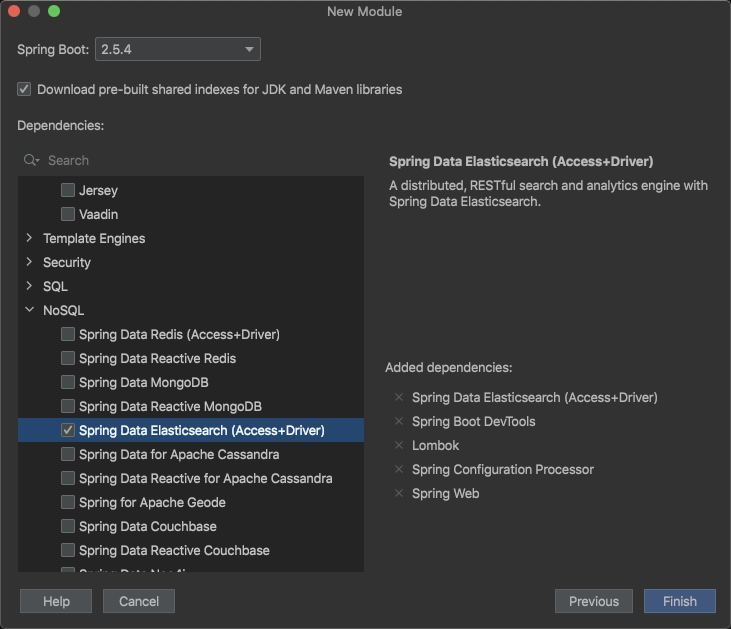The image size is (731, 629).
Task: Click the search magnifier icon
Action: coord(31,160)
